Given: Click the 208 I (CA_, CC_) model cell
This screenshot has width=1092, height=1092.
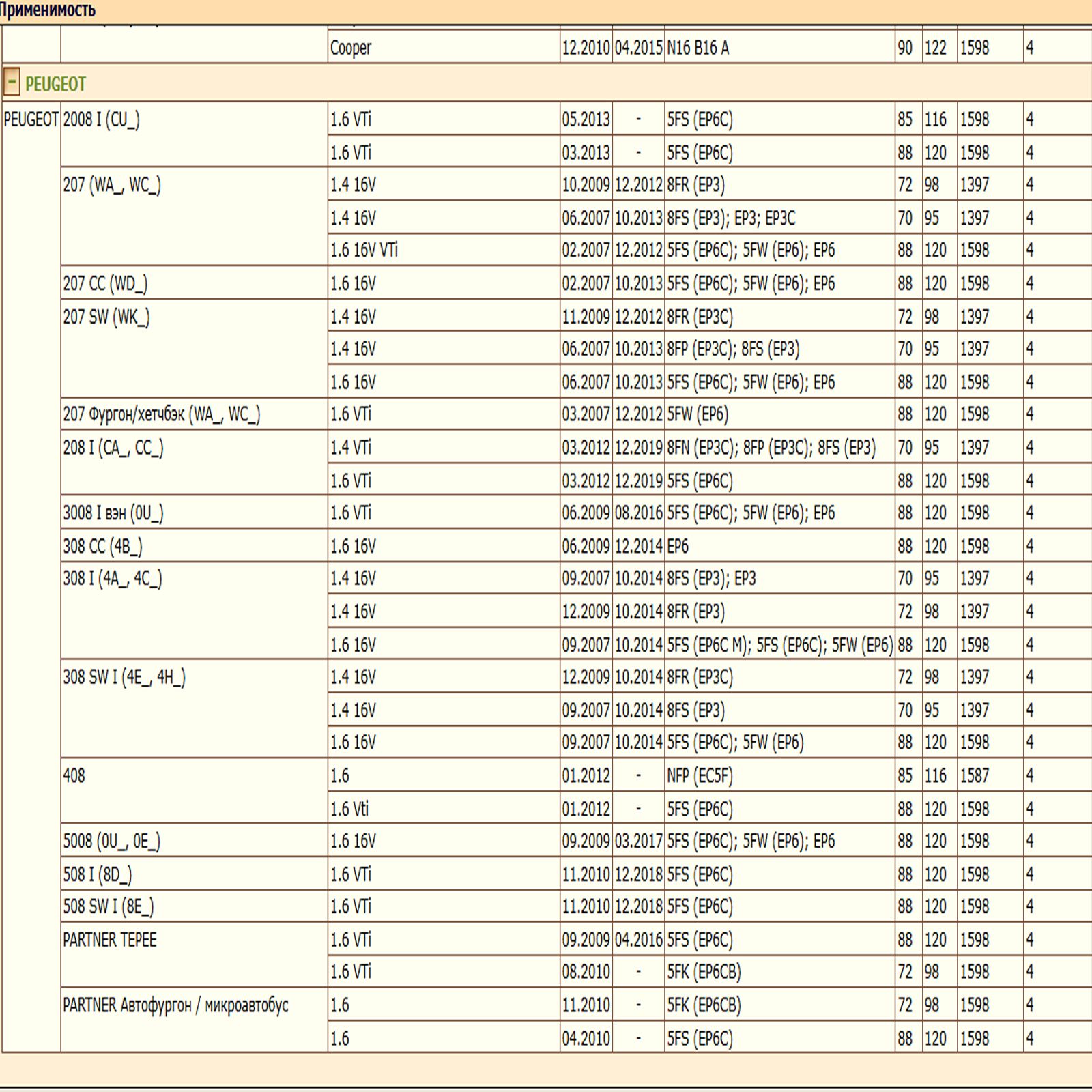Looking at the screenshot, I should (113, 448).
